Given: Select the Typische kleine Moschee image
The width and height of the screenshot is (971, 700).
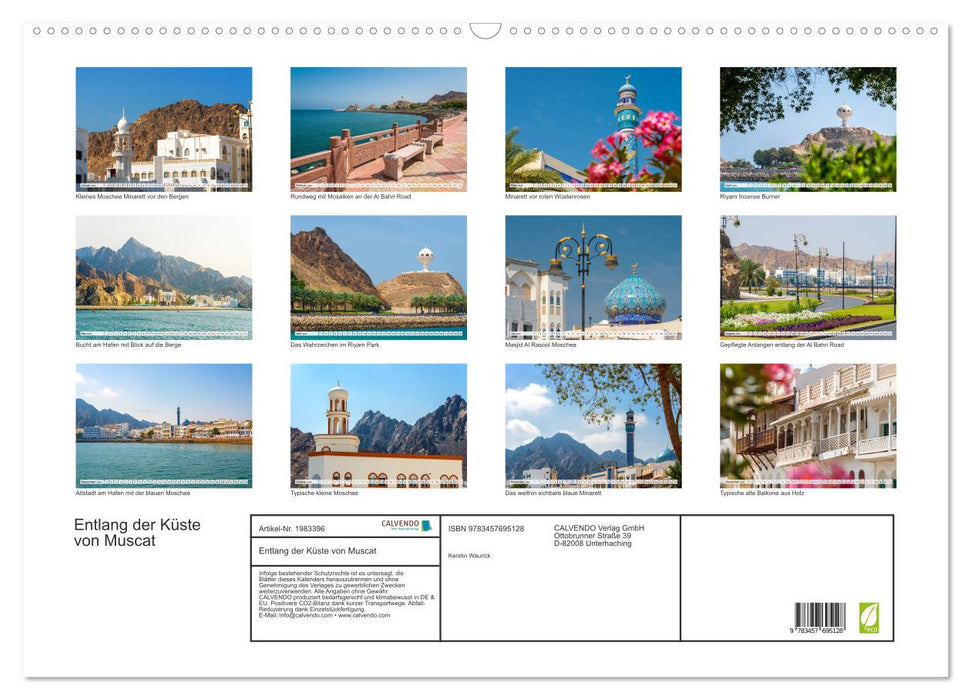Looking at the screenshot, I should [x=378, y=425].
